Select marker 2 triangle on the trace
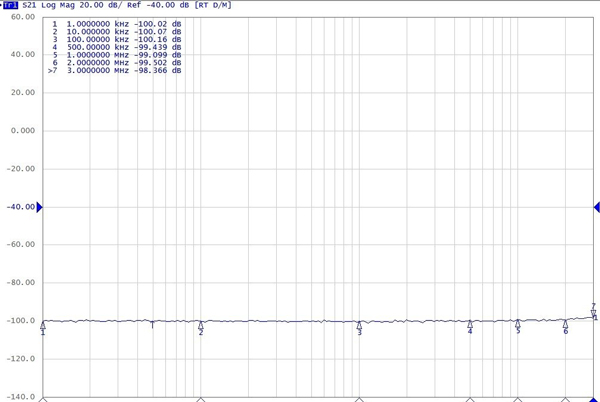This screenshot has height=402, width=600. [x=201, y=325]
